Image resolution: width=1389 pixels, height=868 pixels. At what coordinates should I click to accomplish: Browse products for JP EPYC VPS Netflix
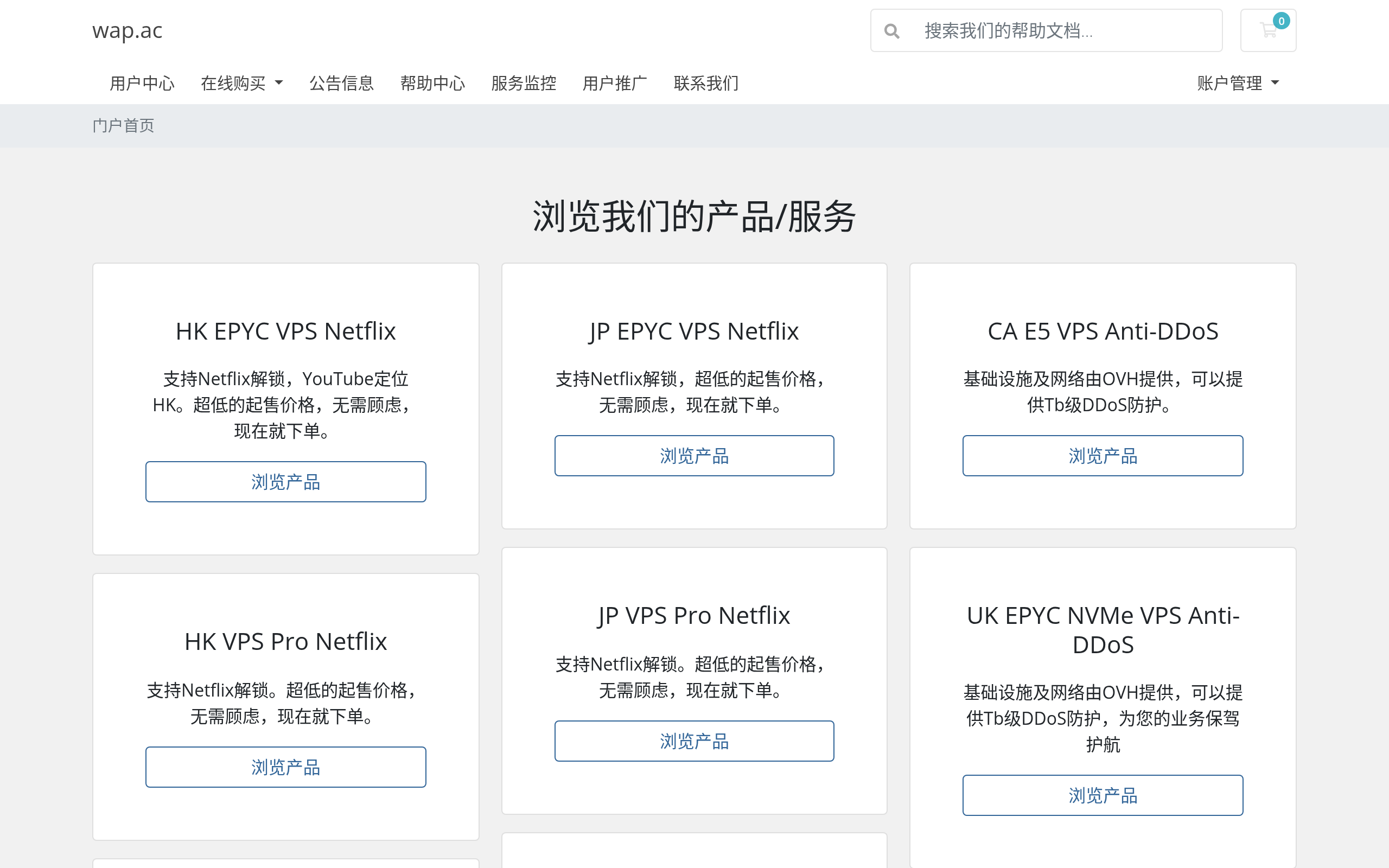[694, 456]
